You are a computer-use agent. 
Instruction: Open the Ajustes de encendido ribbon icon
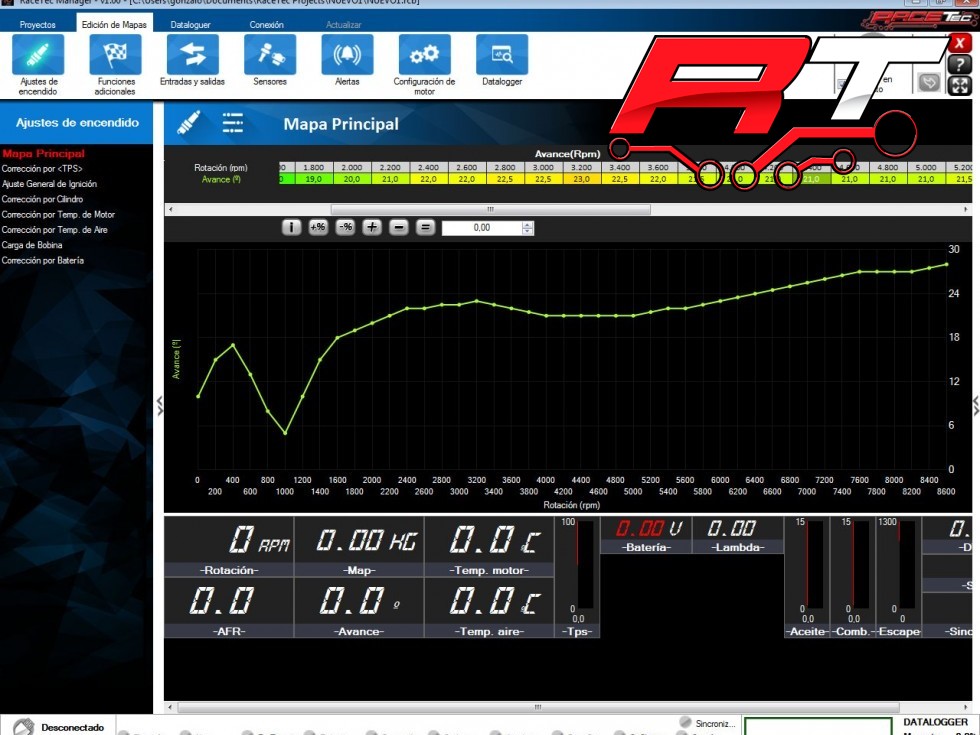coord(38,55)
